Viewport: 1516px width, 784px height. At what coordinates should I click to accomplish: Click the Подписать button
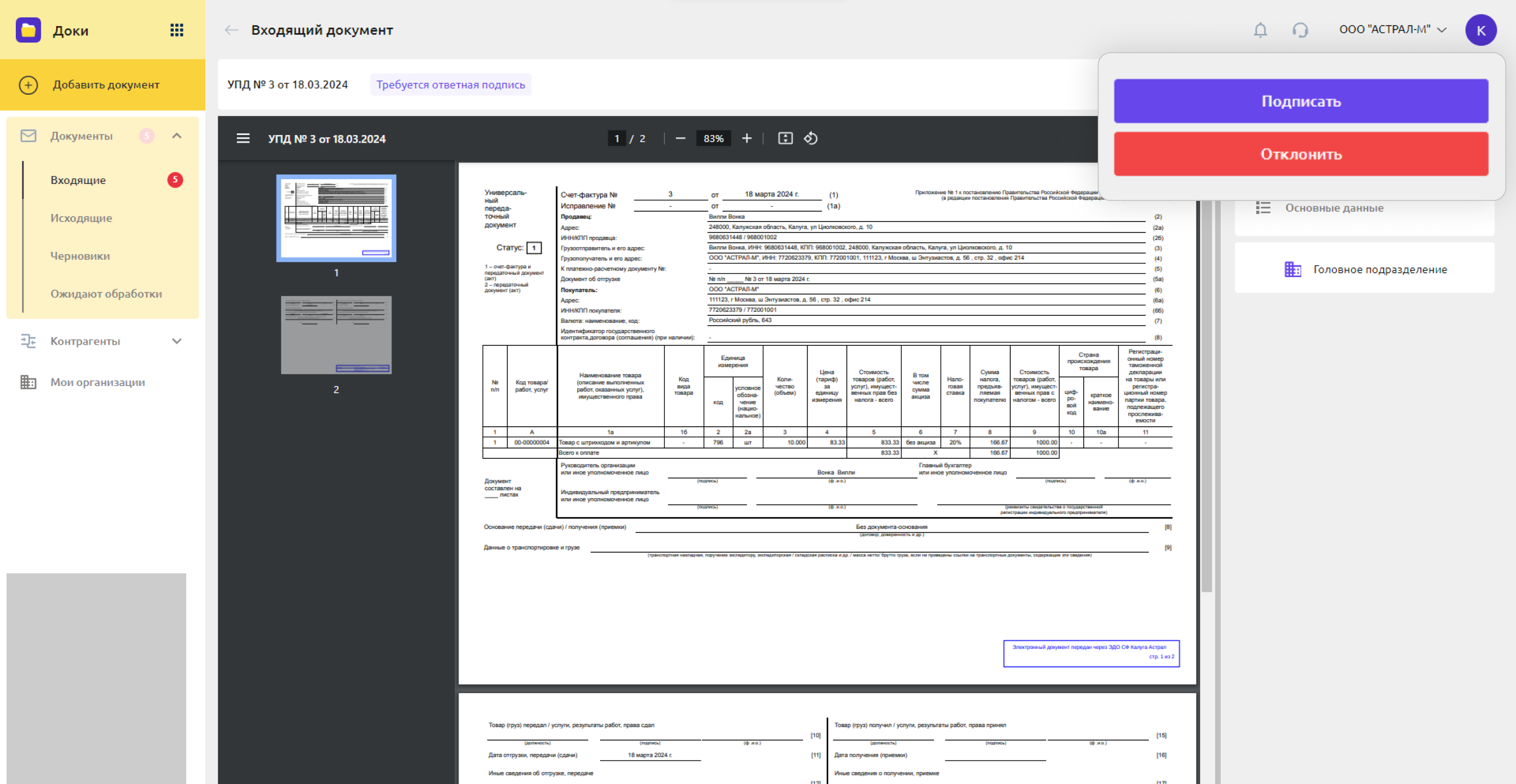tap(1300, 101)
